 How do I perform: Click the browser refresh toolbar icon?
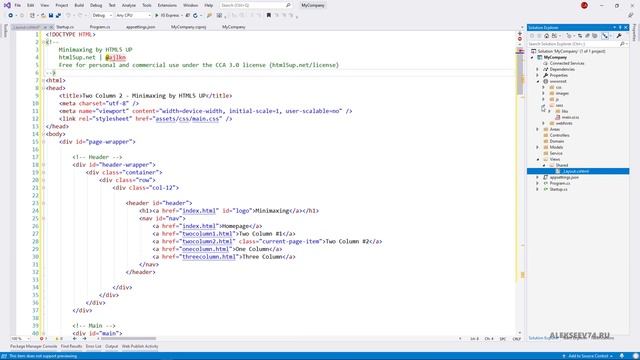coord(196,16)
